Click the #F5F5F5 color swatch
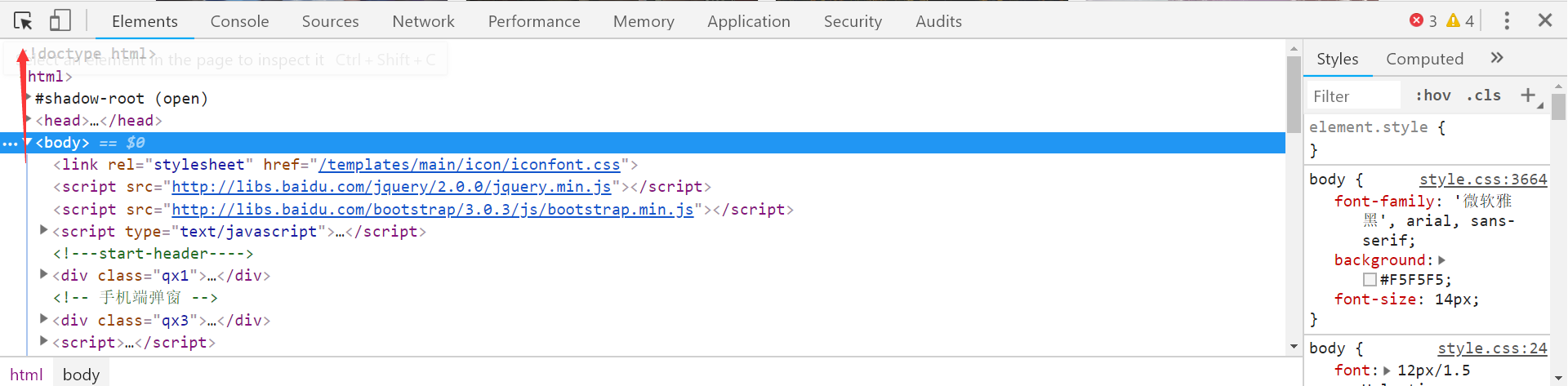The image size is (1568, 386). point(1370,280)
